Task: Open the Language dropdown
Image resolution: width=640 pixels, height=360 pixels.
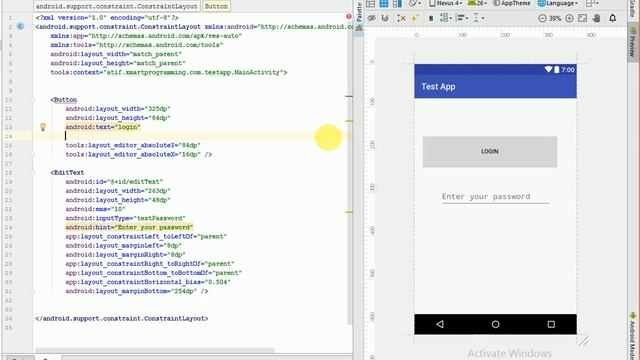Action: [x=558, y=3]
